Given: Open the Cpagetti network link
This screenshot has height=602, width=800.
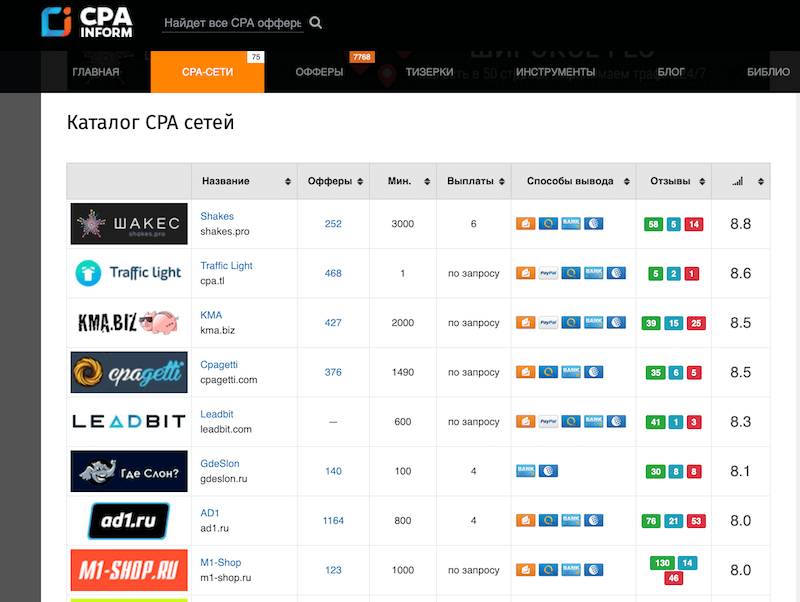Looking at the screenshot, I should 219,365.
